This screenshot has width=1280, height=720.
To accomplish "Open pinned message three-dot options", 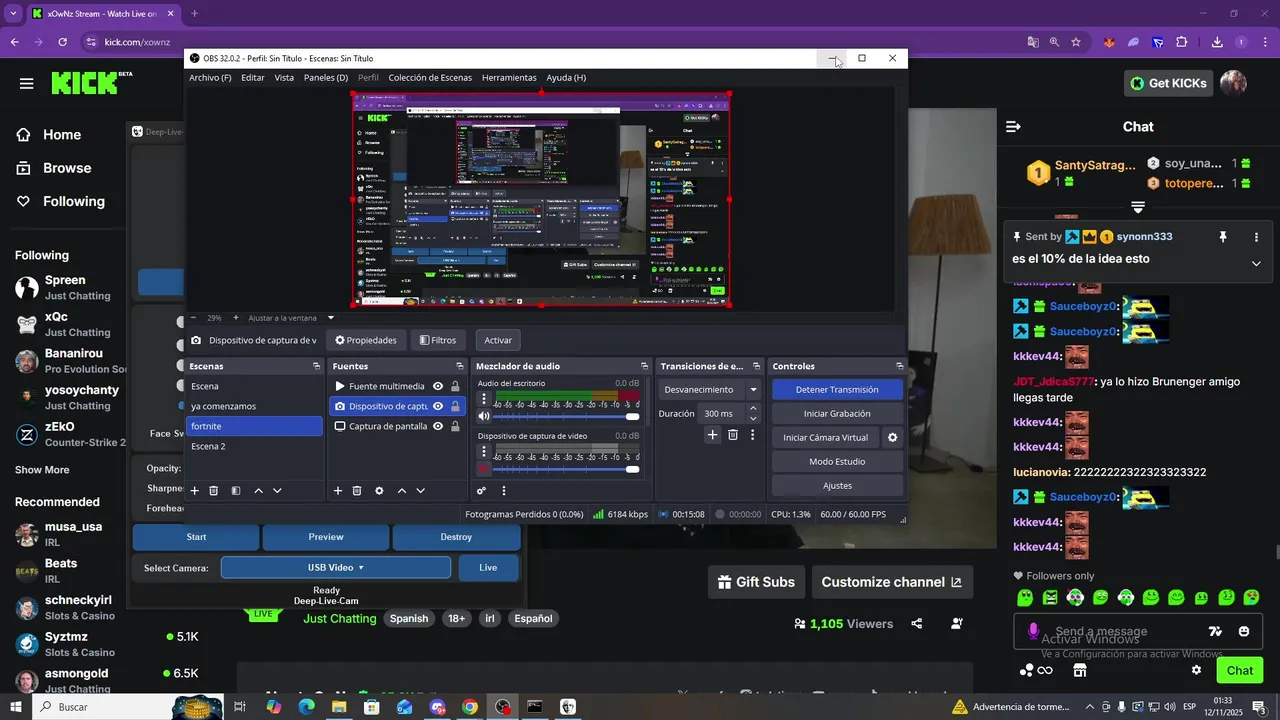I will click(x=1257, y=237).
